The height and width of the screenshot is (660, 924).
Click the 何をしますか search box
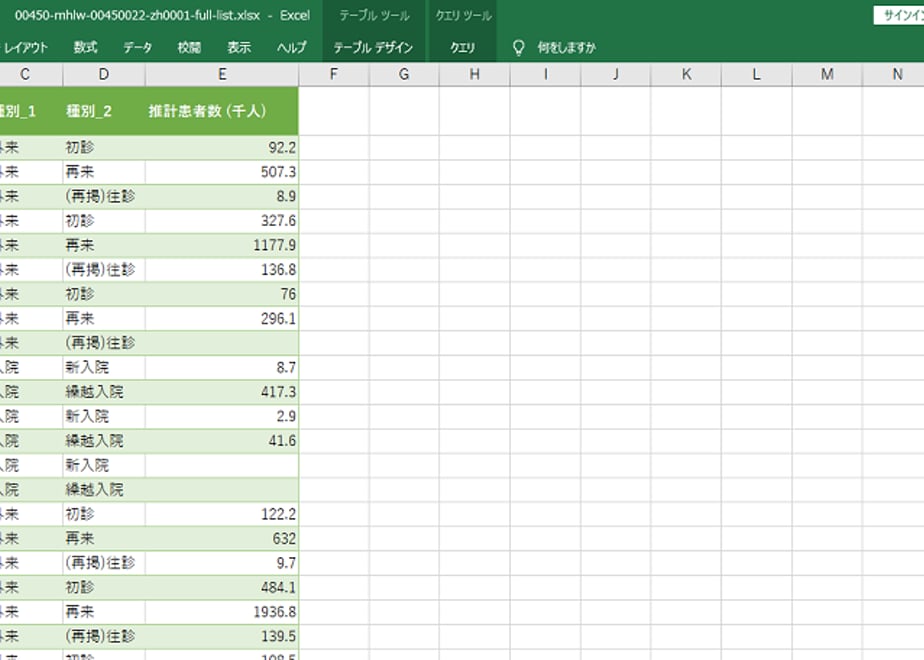click(x=566, y=48)
